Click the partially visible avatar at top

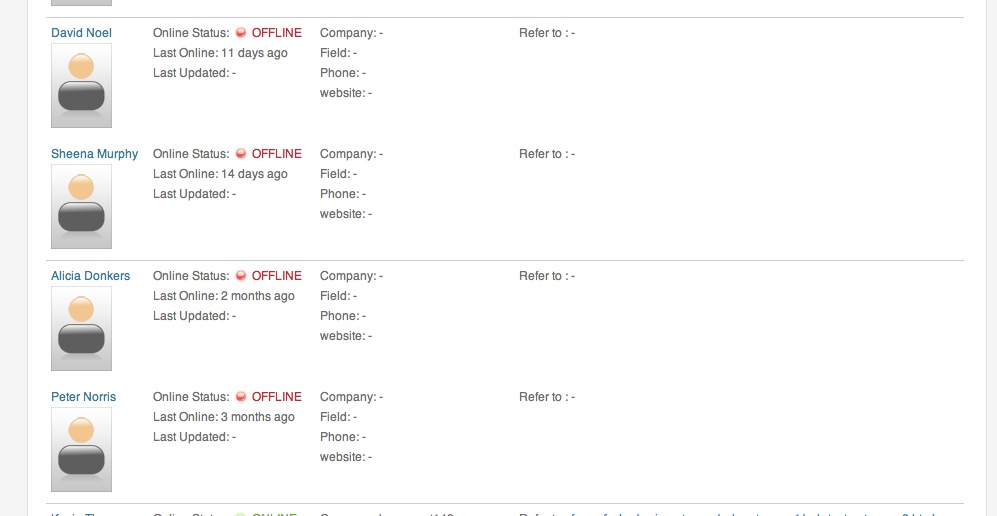[81, 3]
